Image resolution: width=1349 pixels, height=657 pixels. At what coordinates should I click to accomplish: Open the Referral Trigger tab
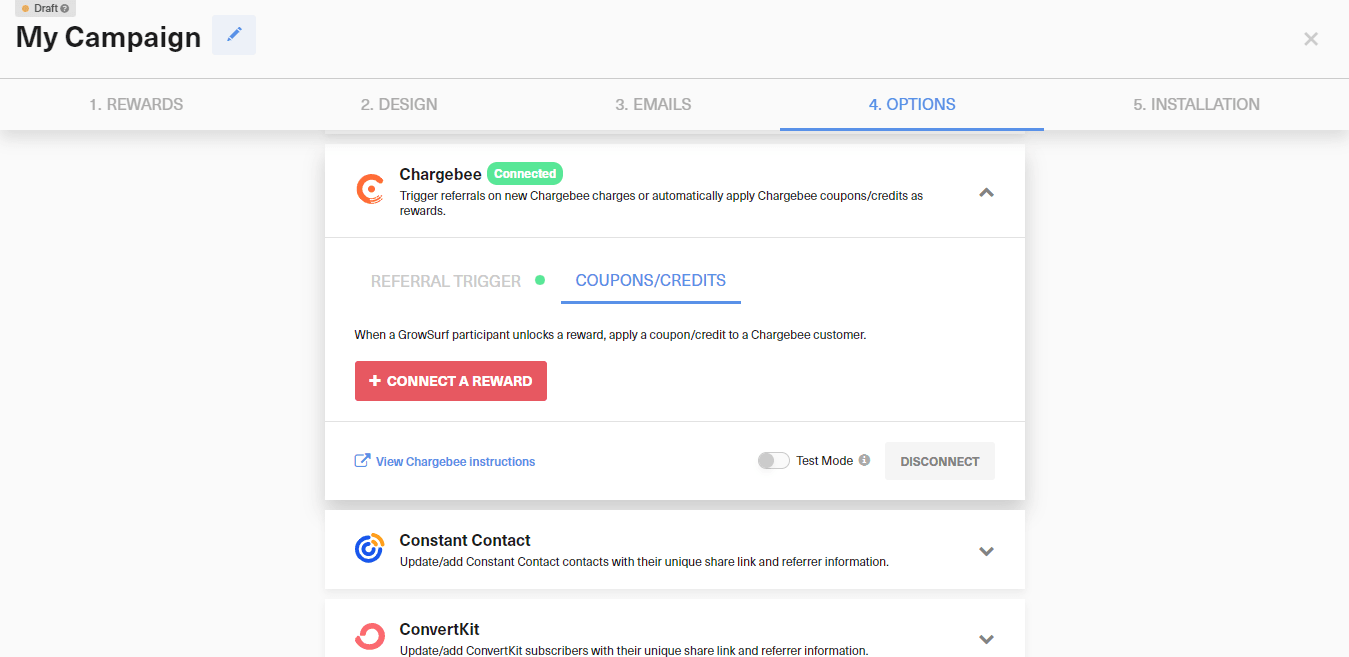point(446,281)
